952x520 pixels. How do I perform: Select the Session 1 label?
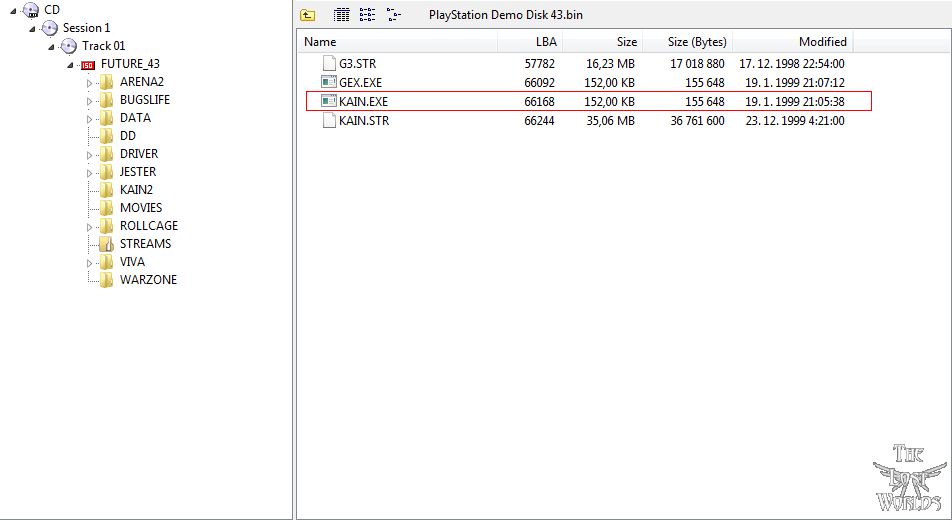click(x=87, y=28)
